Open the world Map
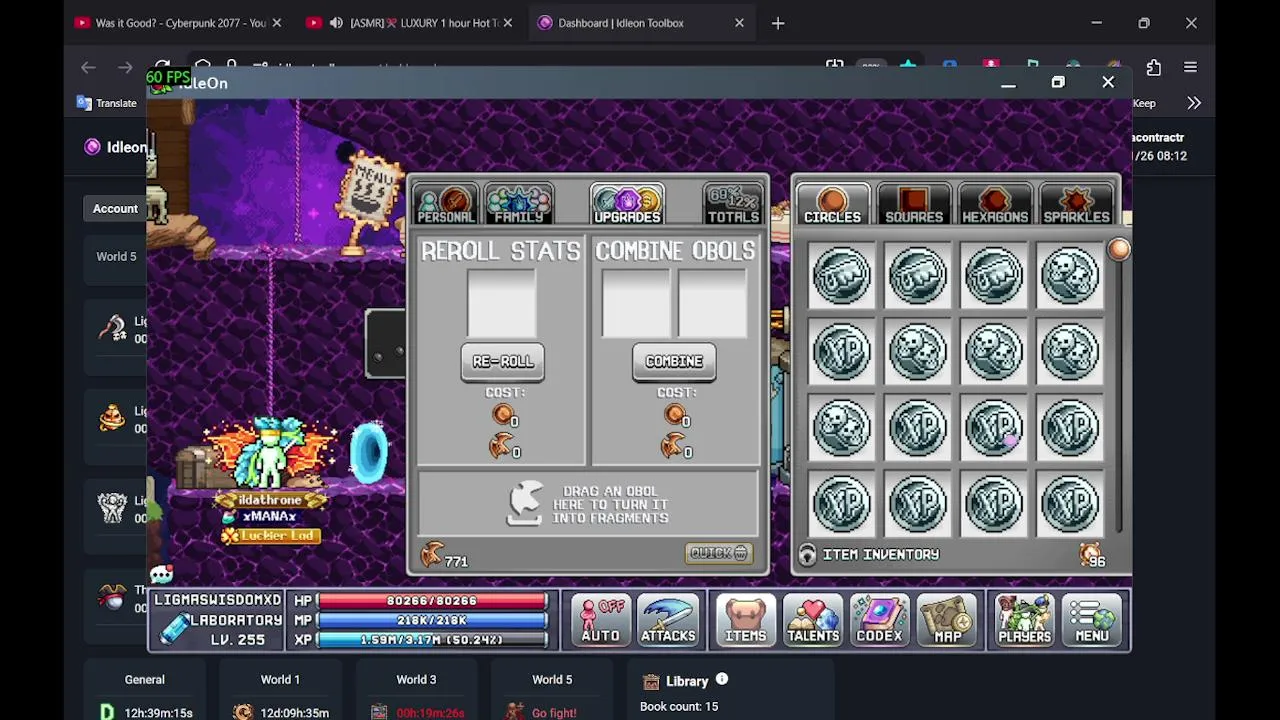Image resolution: width=1280 pixels, height=720 pixels. pos(947,619)
